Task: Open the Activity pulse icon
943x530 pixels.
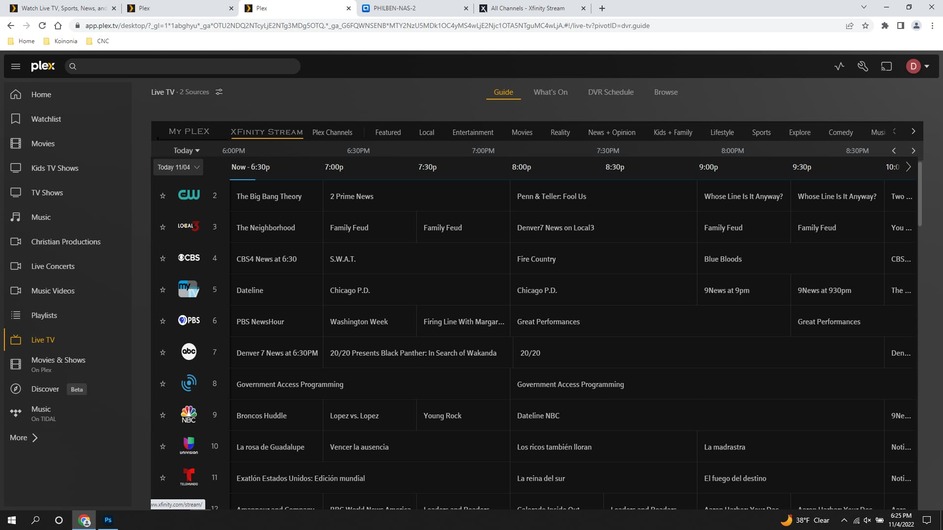Action: 839,66
